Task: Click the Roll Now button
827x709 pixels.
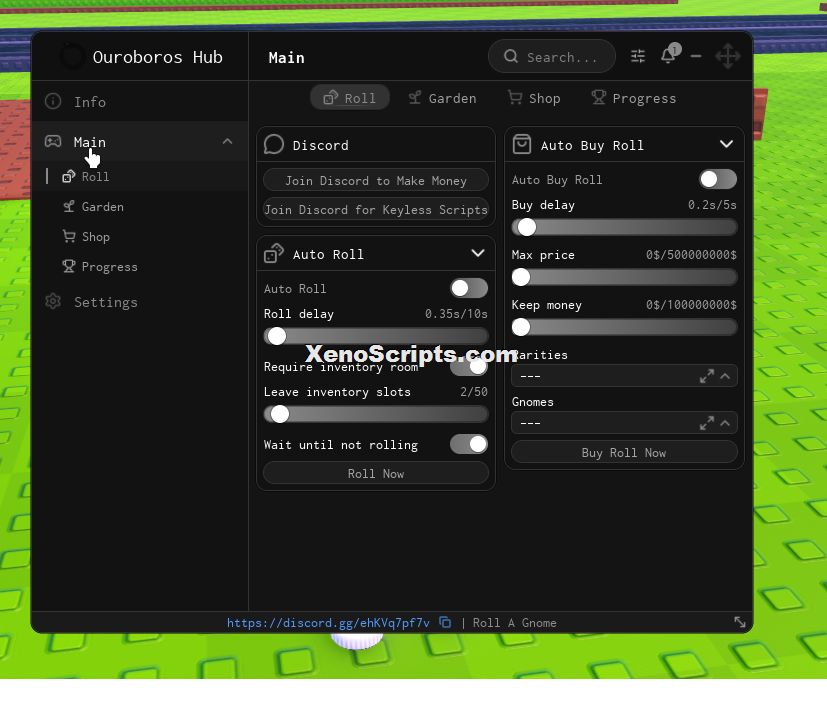Action: coord(376,473)
